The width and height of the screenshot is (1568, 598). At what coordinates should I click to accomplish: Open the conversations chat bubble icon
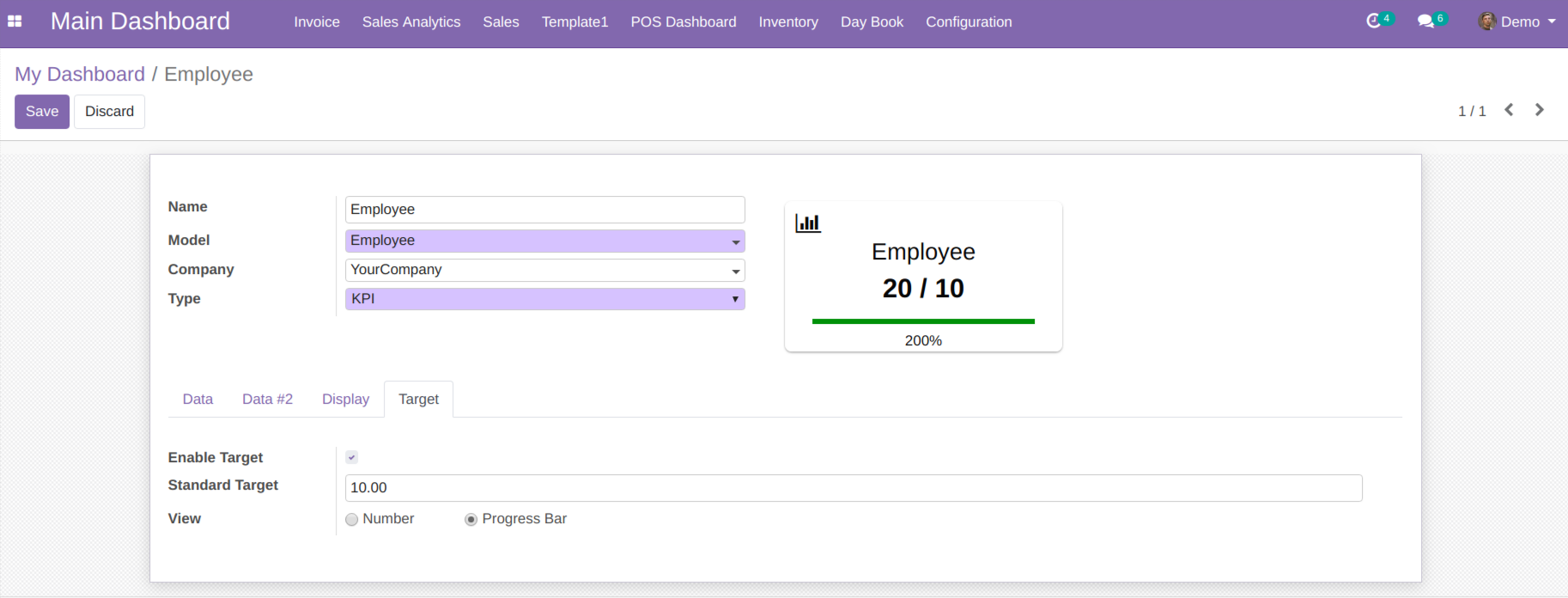[1425, 21]
